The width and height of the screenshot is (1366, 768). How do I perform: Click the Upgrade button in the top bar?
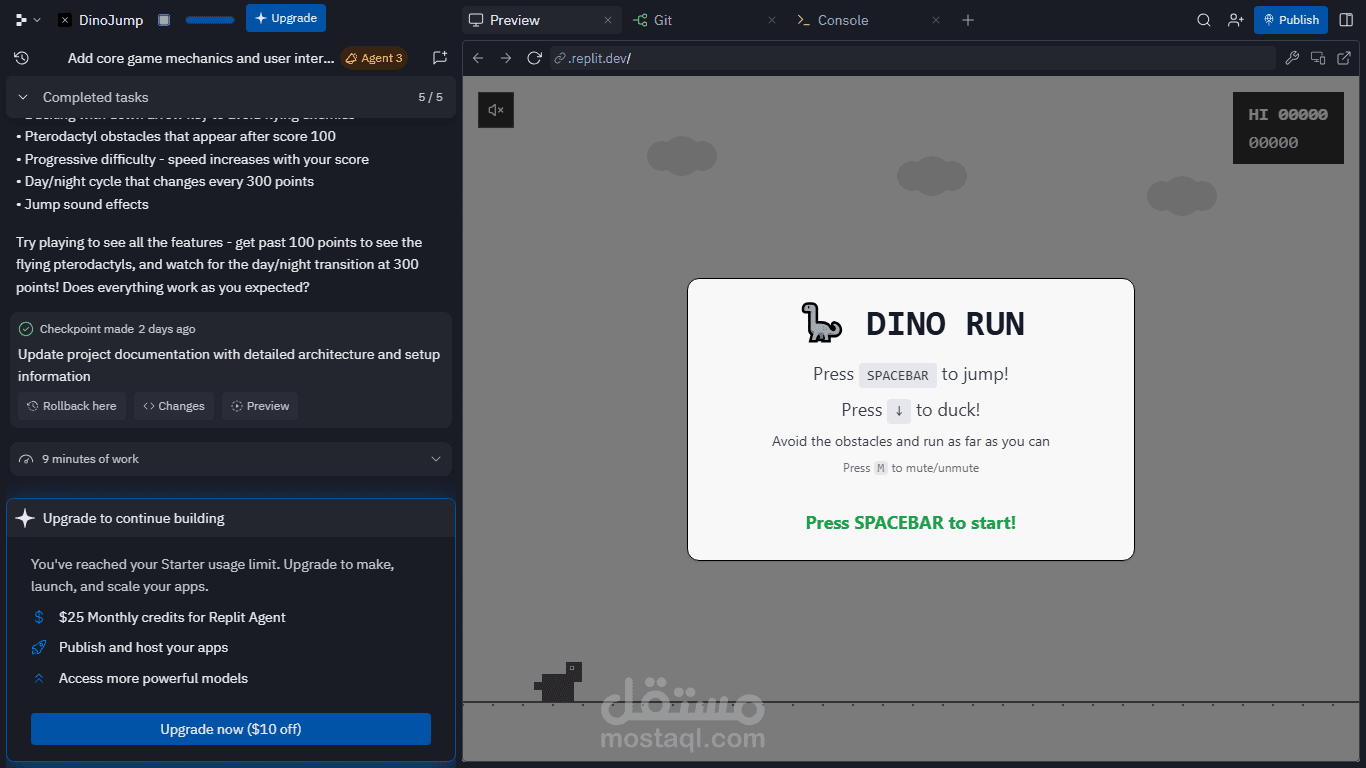point(286,18)
